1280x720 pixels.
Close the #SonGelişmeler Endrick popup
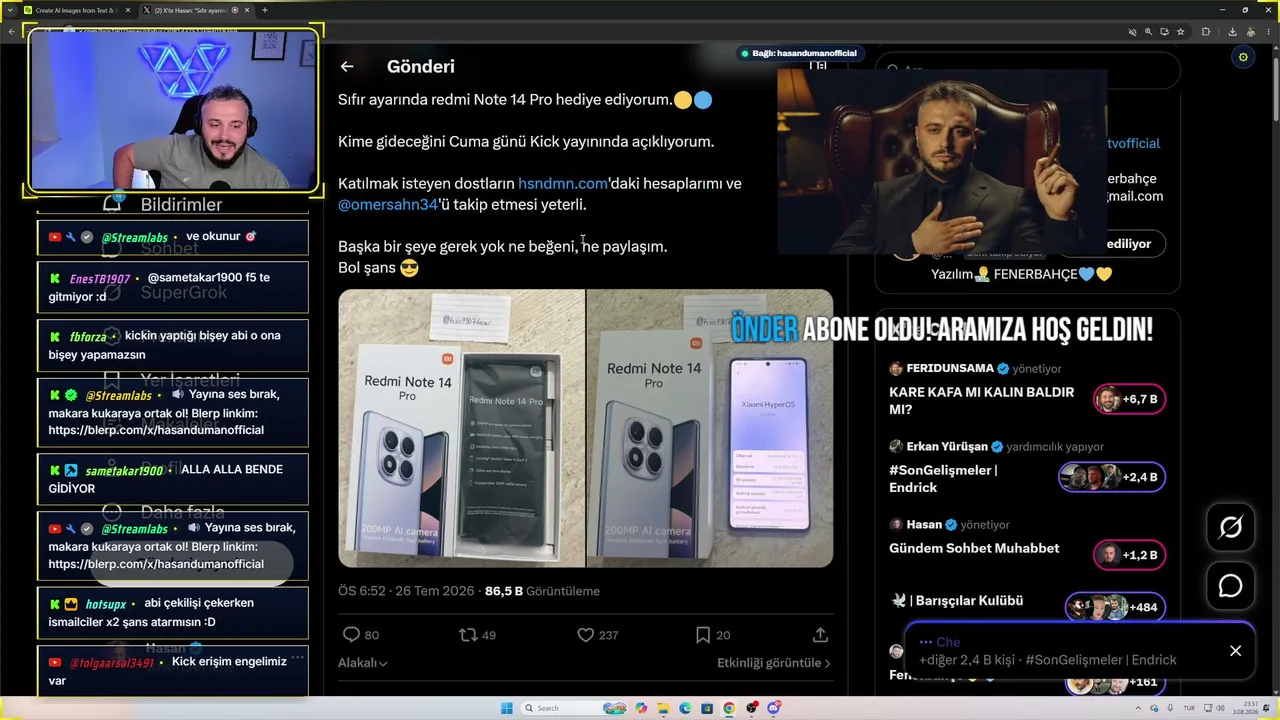coord(1236,651)
